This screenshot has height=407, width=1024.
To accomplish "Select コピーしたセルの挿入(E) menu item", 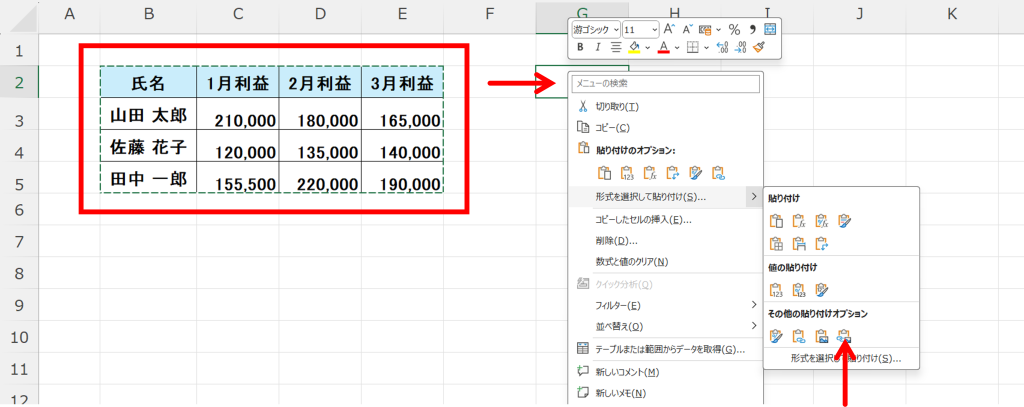I will pos(644,219).
